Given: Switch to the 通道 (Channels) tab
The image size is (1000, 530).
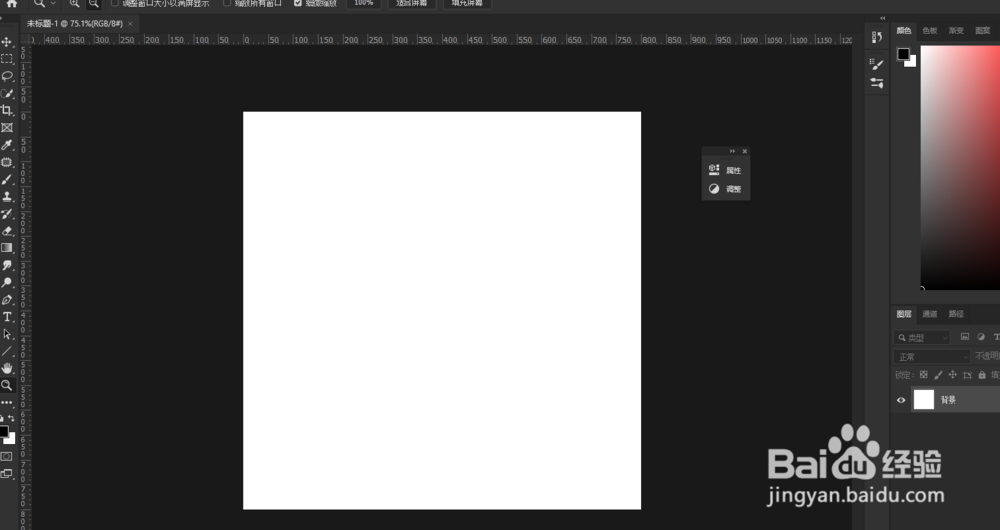Looking at the screenshot, I should (x=930, y=314).
